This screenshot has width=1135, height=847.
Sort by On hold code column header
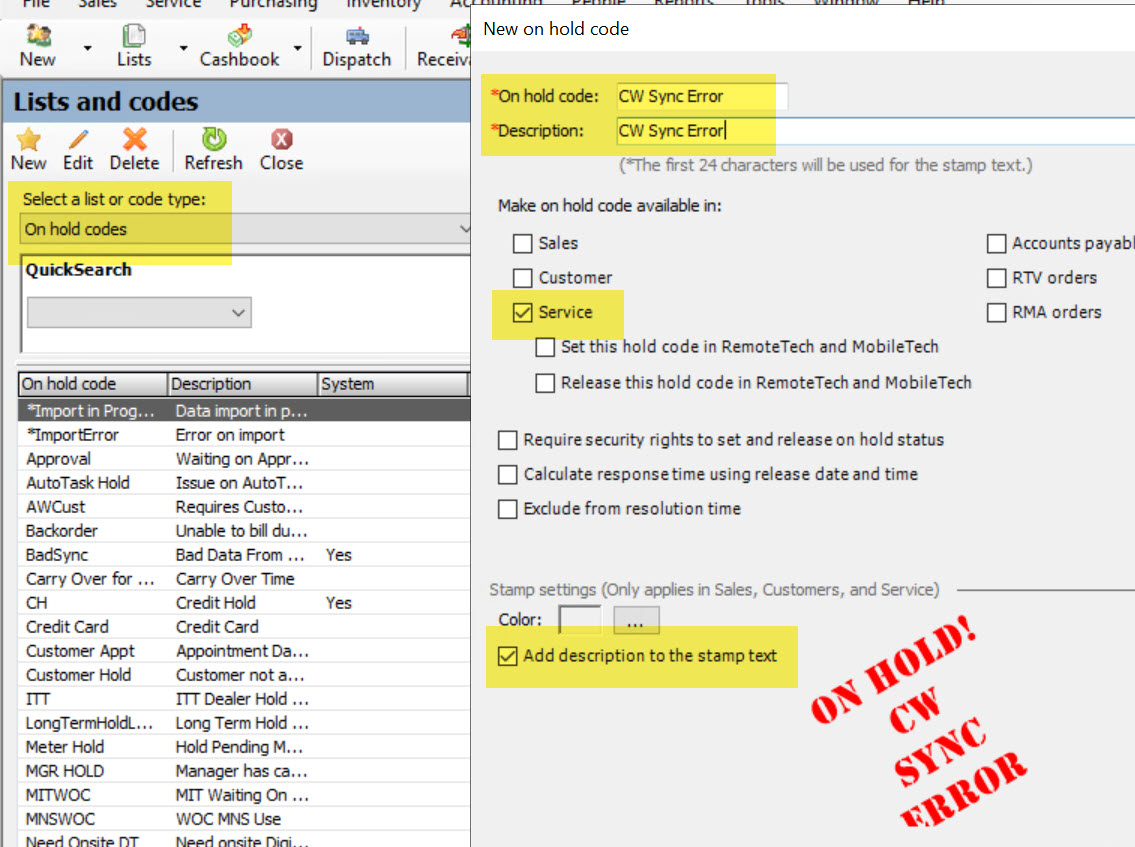(x=93, y=384)
